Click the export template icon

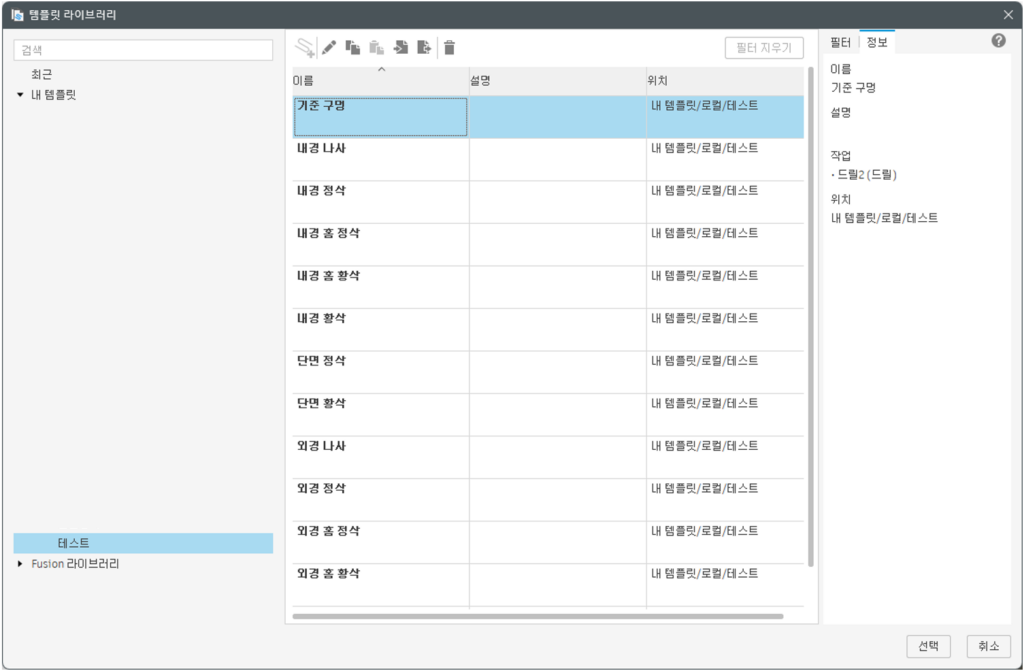pos(424,47)
